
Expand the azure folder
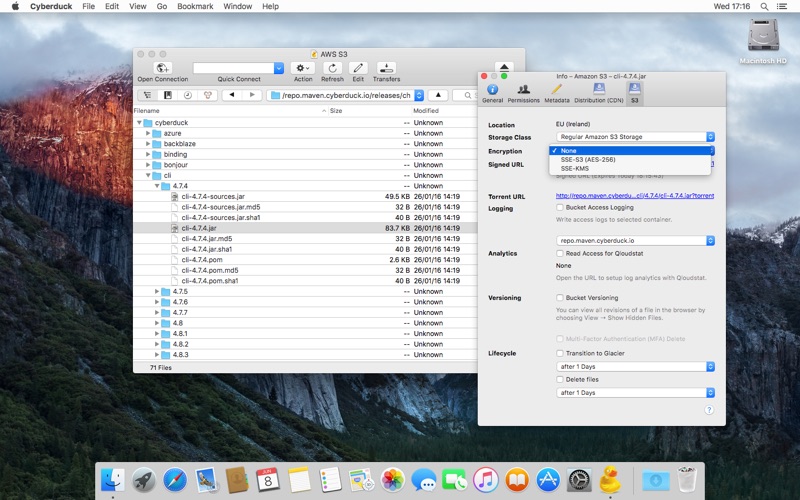click(x=148, y=133)
